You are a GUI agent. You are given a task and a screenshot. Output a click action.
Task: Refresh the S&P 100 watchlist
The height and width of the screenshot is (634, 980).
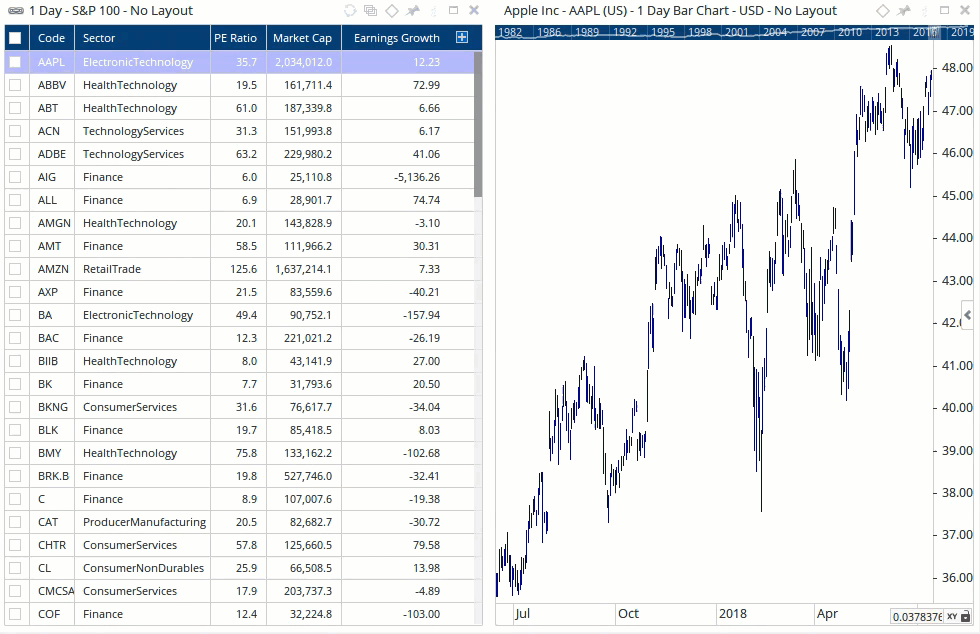click(350, 11)
